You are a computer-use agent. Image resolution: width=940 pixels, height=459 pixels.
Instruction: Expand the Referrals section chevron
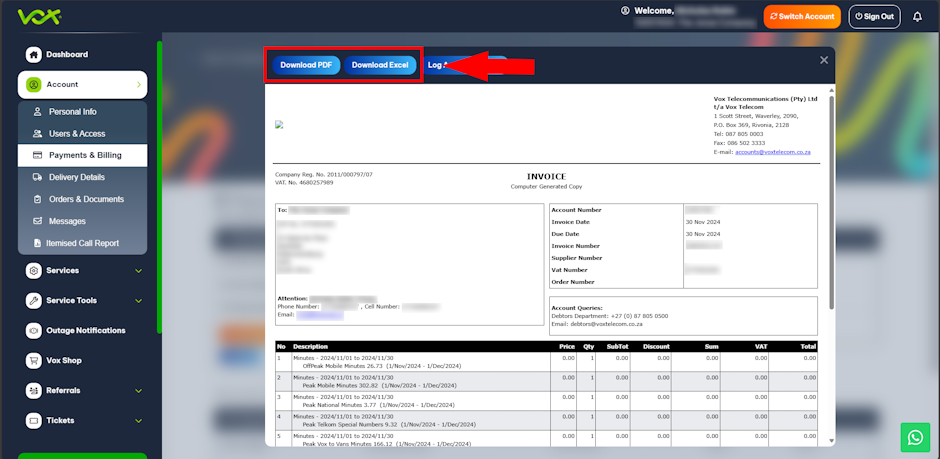tap(138, 391)
